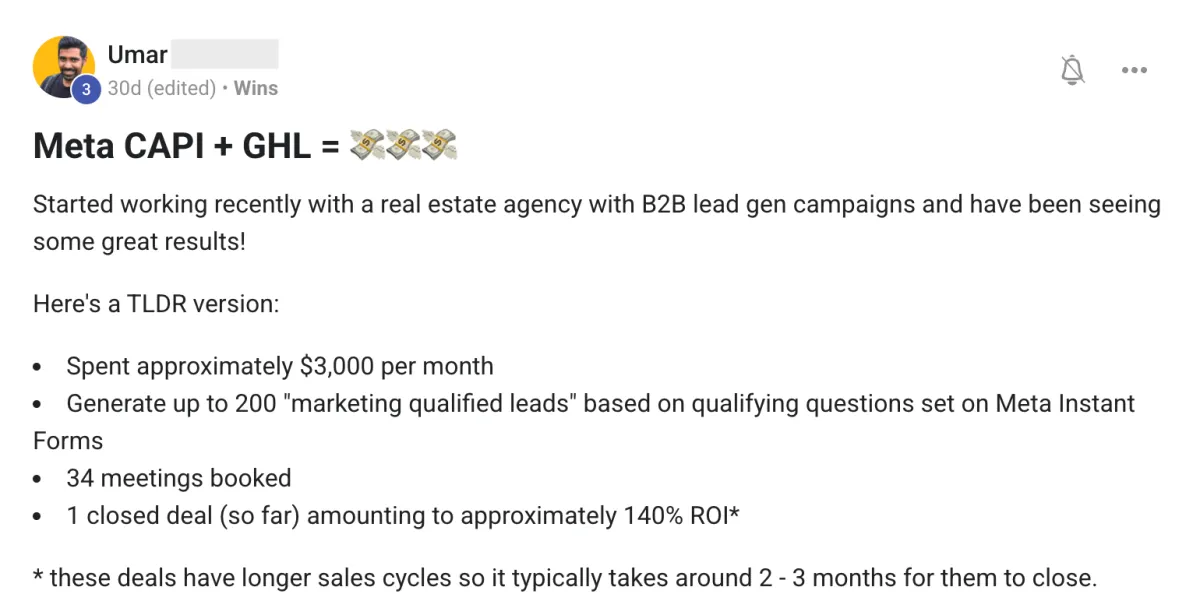Viewport: 1200px width, 615px height.
Task: Toggle the post notification bell
Action: coord(1073,70)
